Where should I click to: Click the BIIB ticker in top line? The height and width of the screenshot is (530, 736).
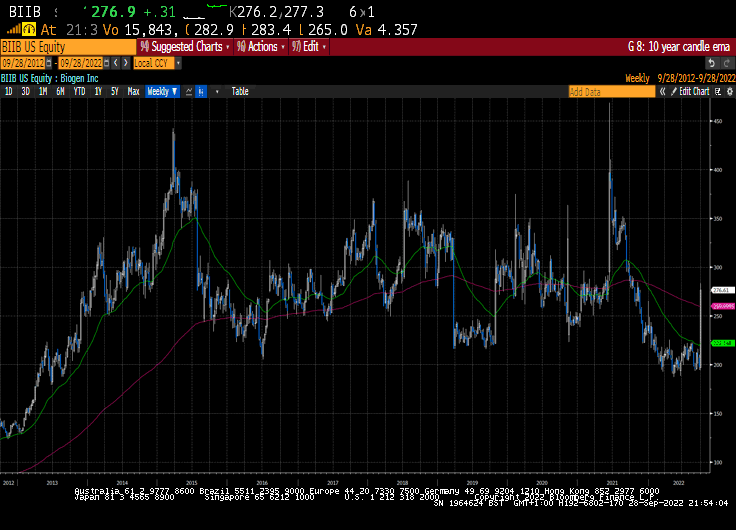[x=25, y=12]
